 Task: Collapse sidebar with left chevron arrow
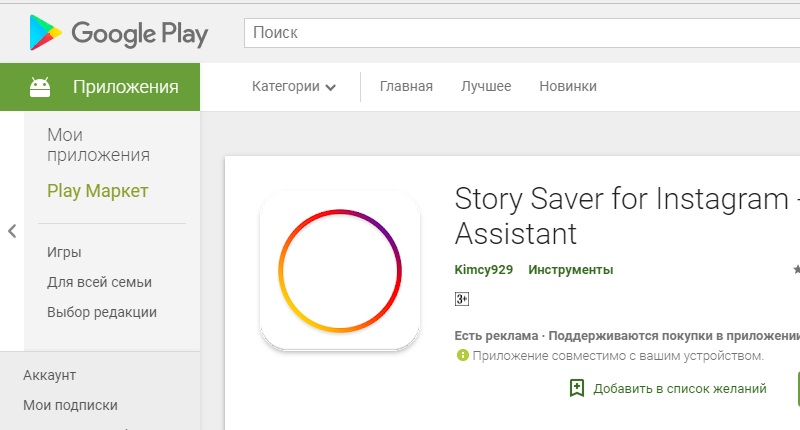pos(12,232)
